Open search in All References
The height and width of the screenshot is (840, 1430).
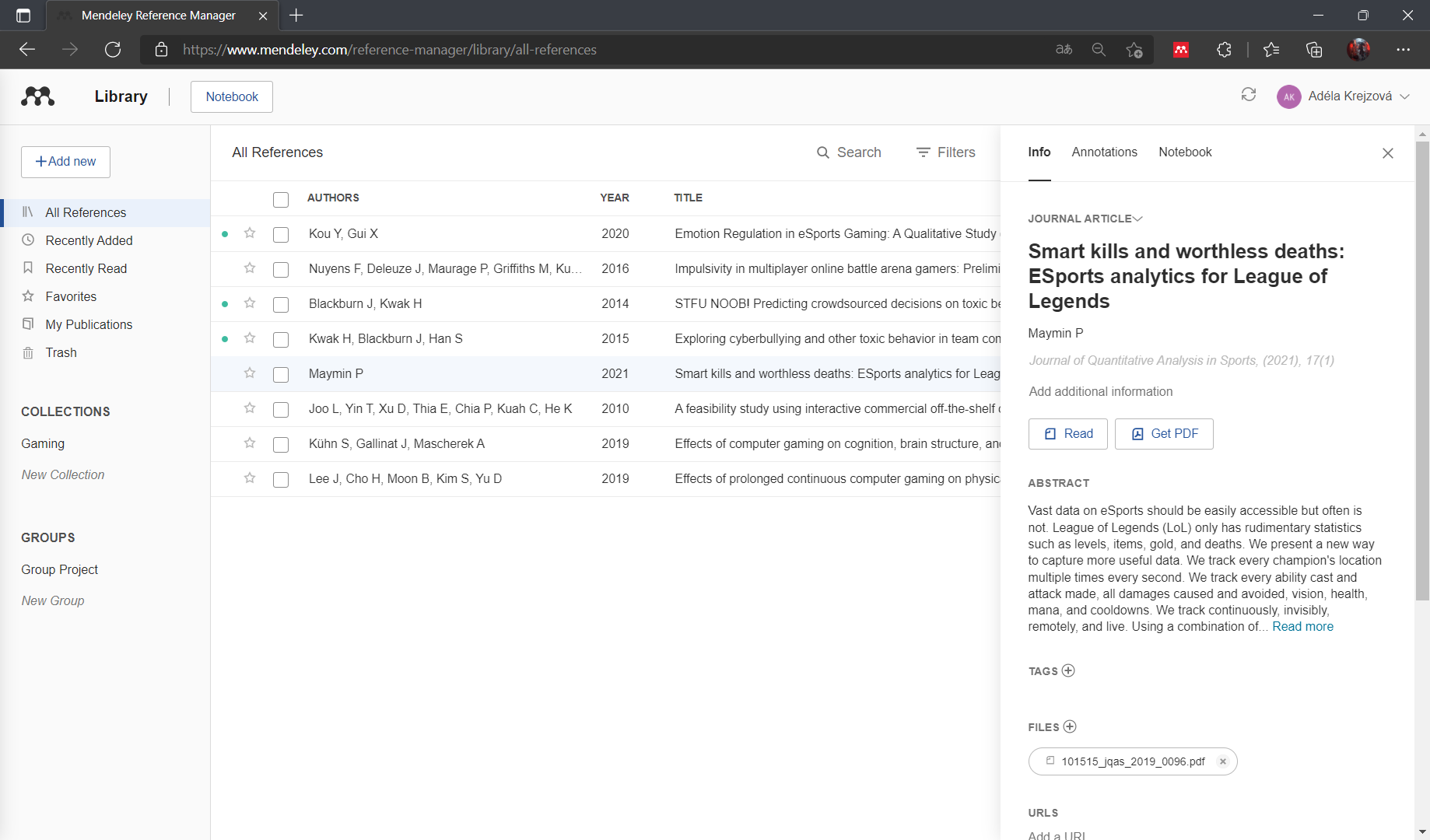click(x=849, y=152)
